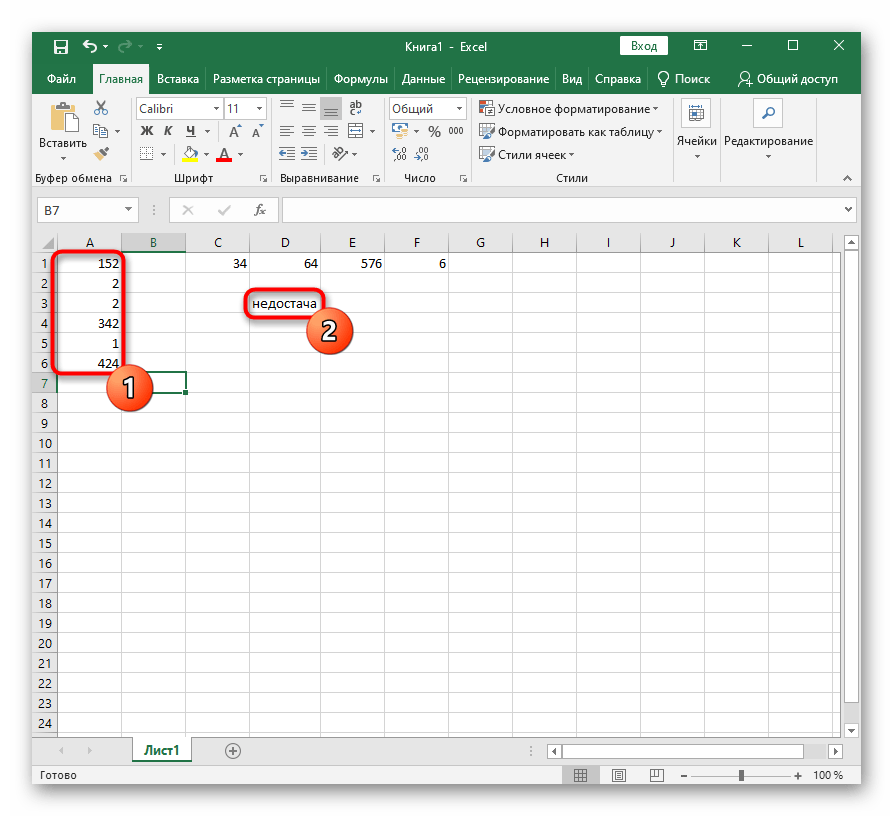Cut selection with the scissors icon
Image resolution: width=893 pixels, height=816 pixels.
(x=101, y=108)
